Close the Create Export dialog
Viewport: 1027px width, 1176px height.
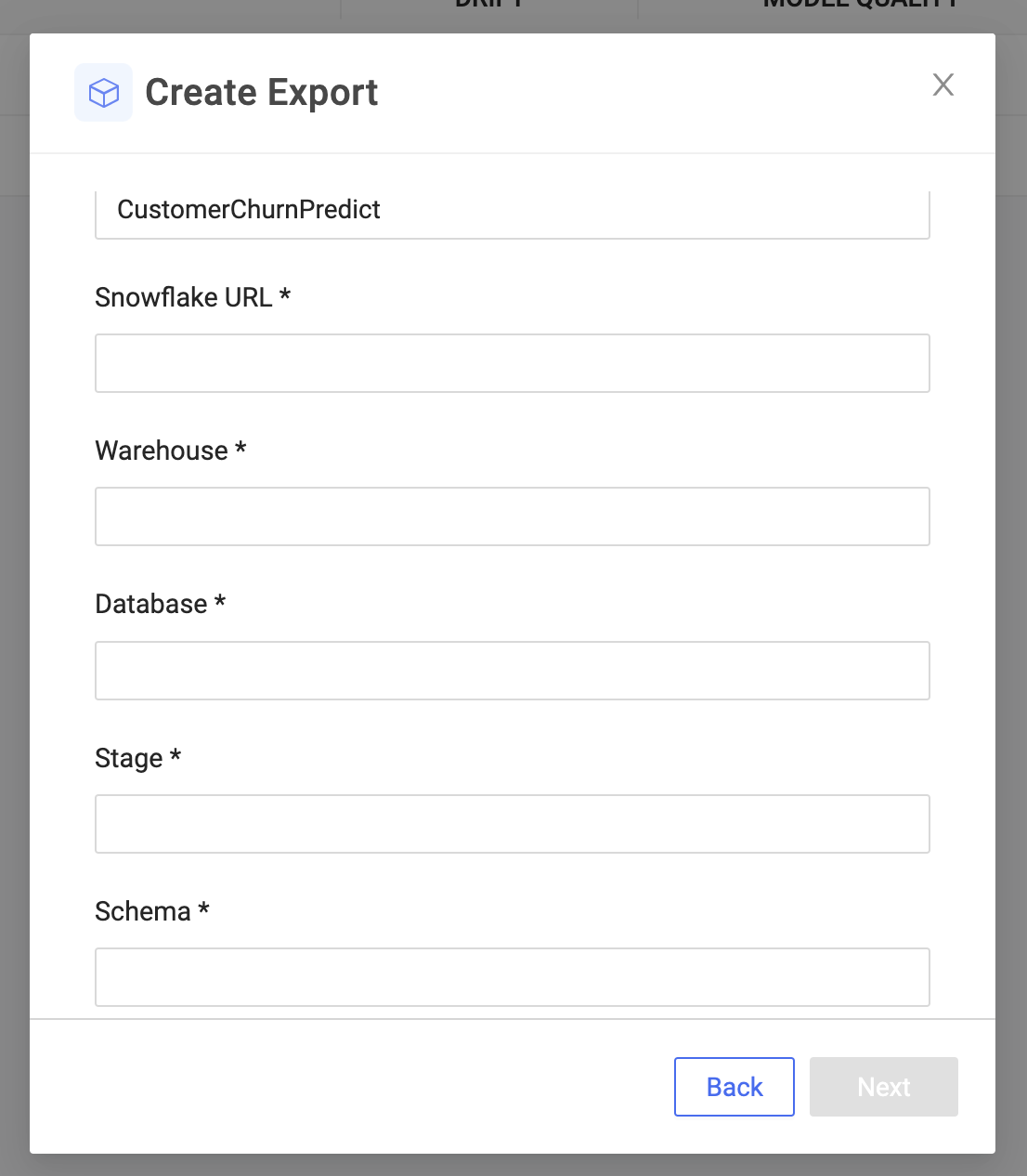tap(943, 85)
